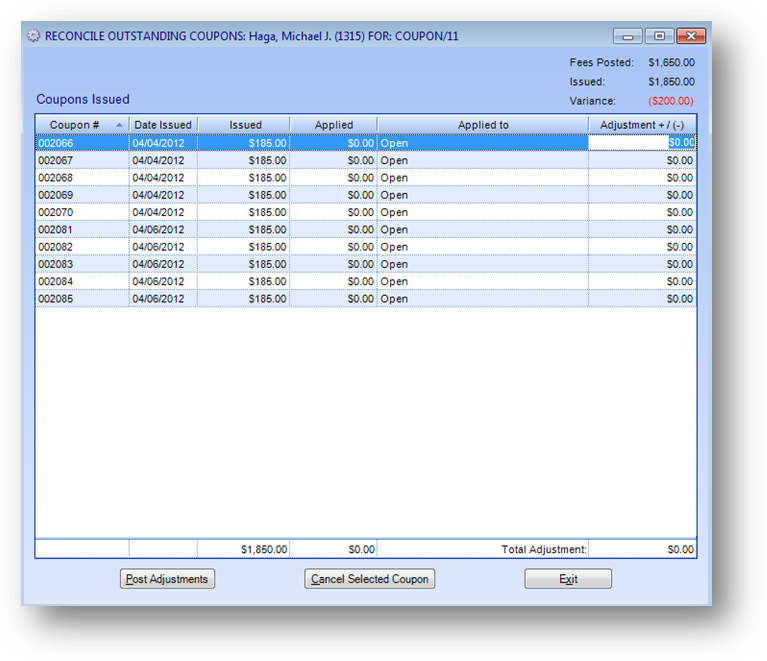Edit adjustment field for coupon 002066
The height and width of the screenshot is (661, 767).
(642, 142)
